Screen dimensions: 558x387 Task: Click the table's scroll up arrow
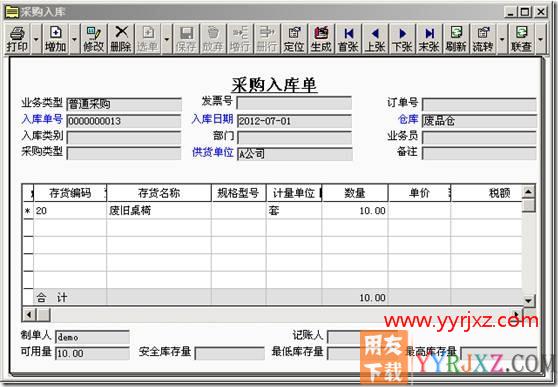click(529, 192)
